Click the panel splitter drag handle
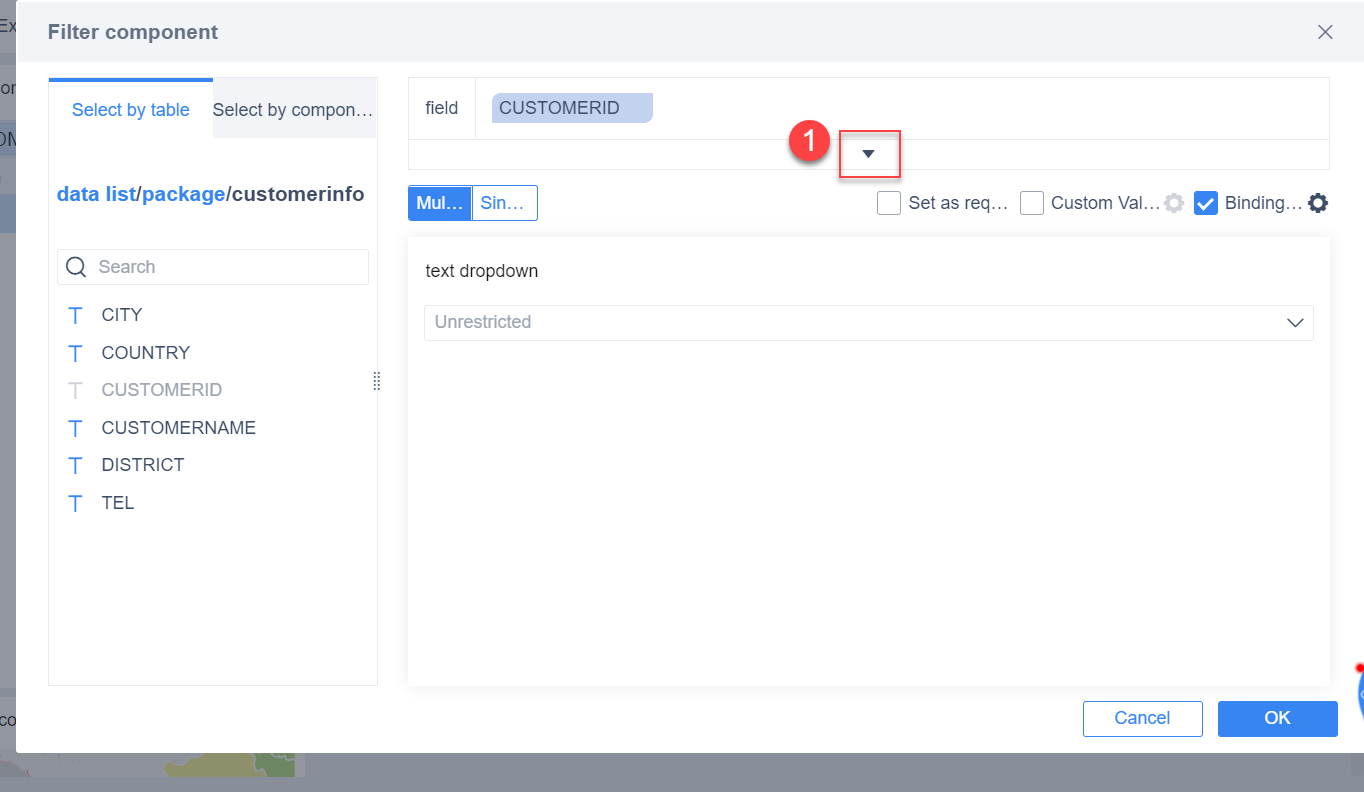 click(377, 381)
